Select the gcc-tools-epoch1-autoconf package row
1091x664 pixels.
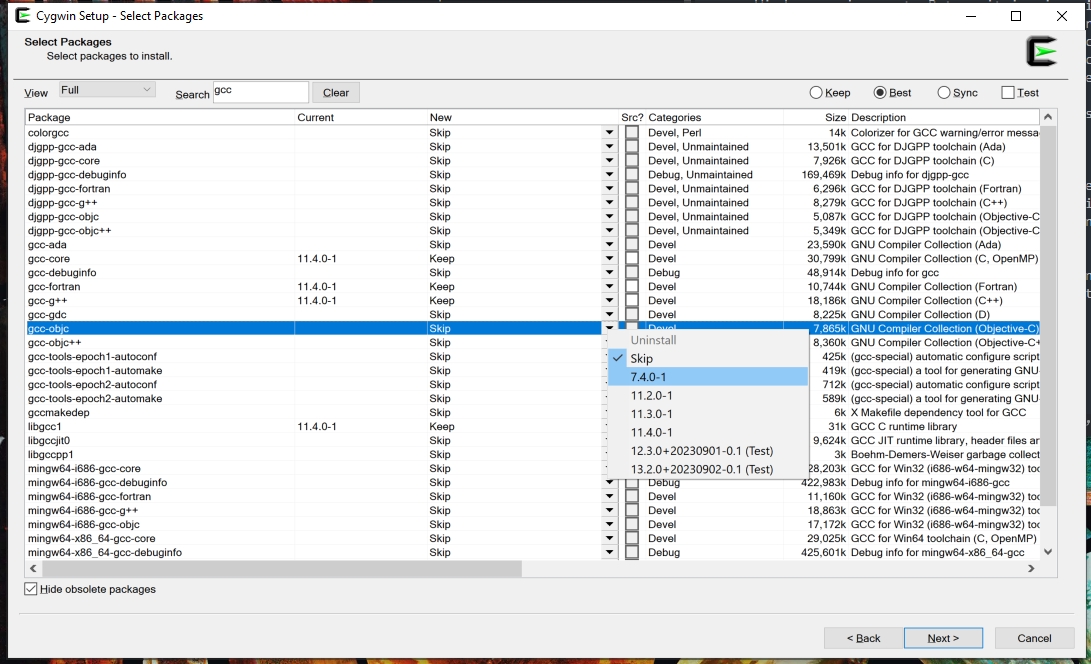pos(532,356)
